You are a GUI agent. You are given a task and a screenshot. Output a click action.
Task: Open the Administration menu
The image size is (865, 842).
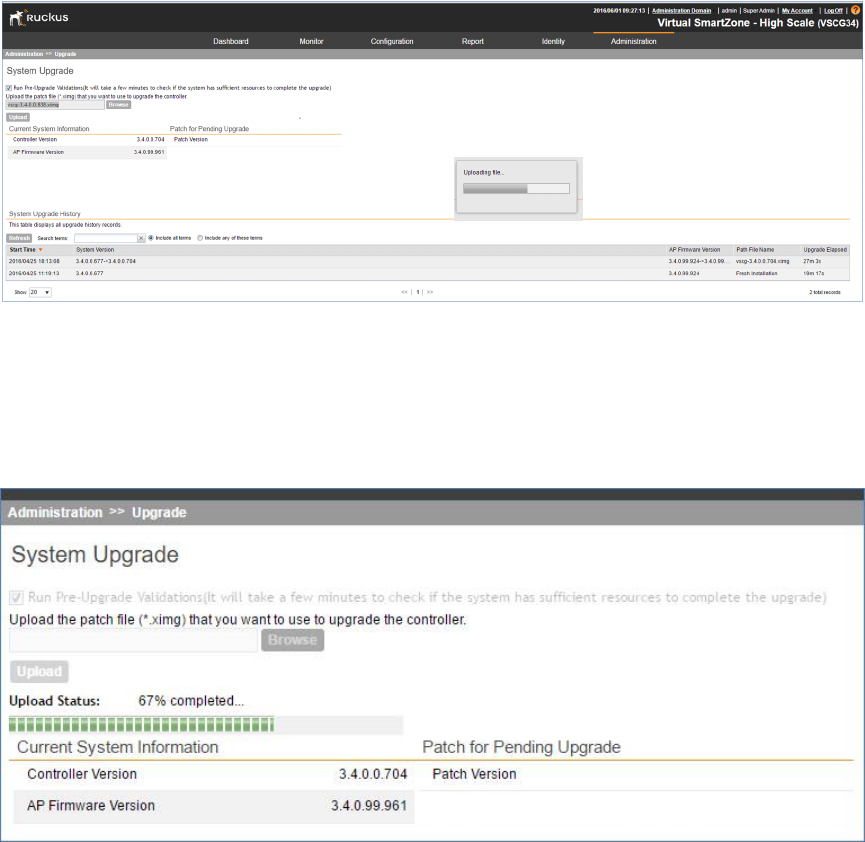[633, 41]
